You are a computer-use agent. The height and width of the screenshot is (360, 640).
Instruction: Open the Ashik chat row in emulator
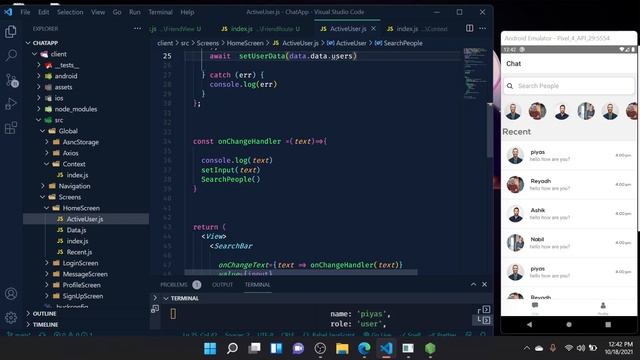pos(569,213)
